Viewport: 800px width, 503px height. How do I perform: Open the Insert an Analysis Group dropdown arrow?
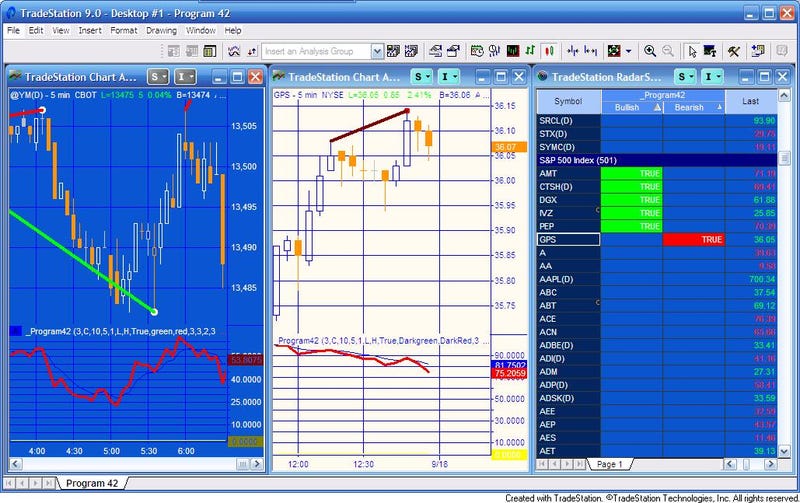377,51
